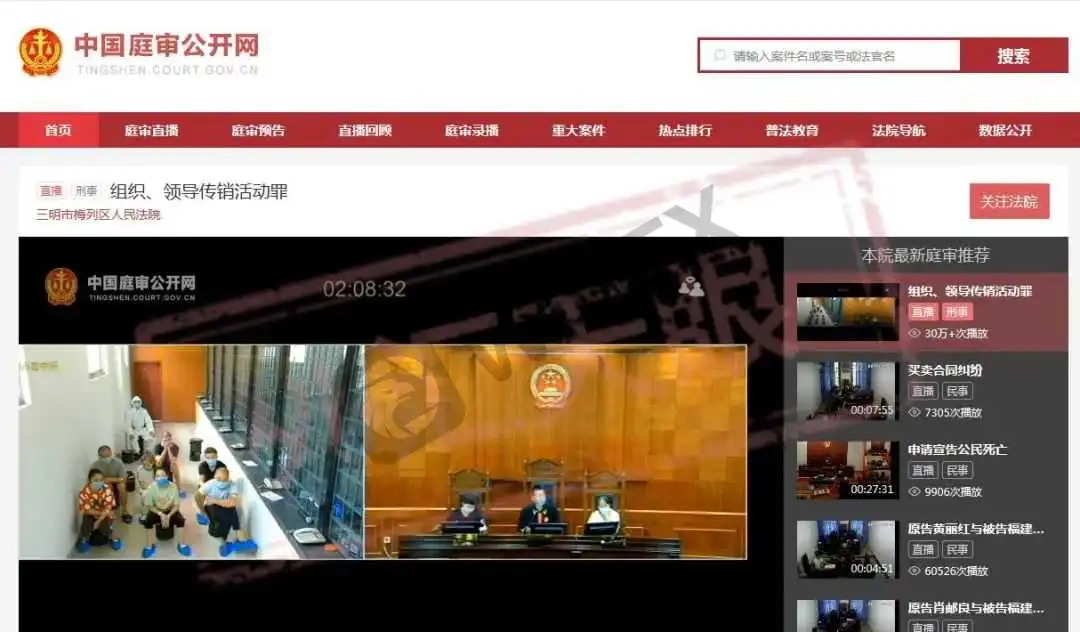Click the eye icon beside 60526次播放
This screenshot has height=632, width=1080.
(x=915, y=571)
